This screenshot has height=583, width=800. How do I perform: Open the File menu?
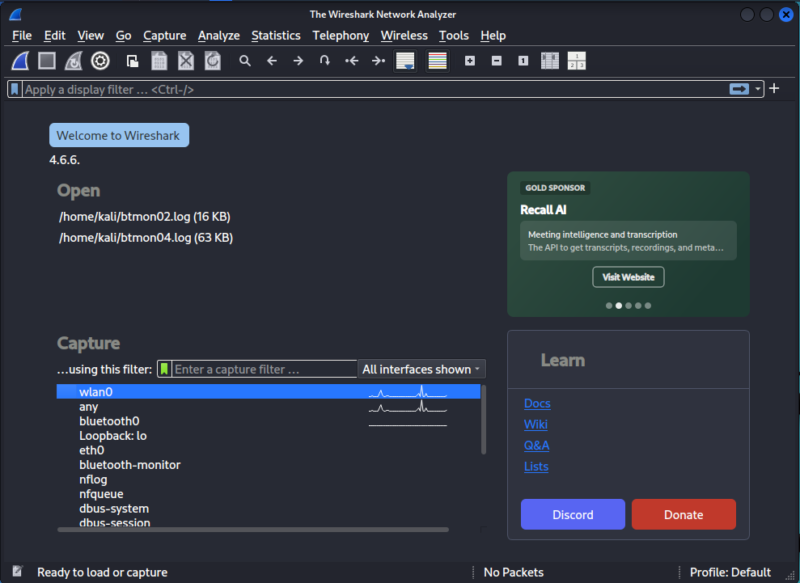[22, 36]
